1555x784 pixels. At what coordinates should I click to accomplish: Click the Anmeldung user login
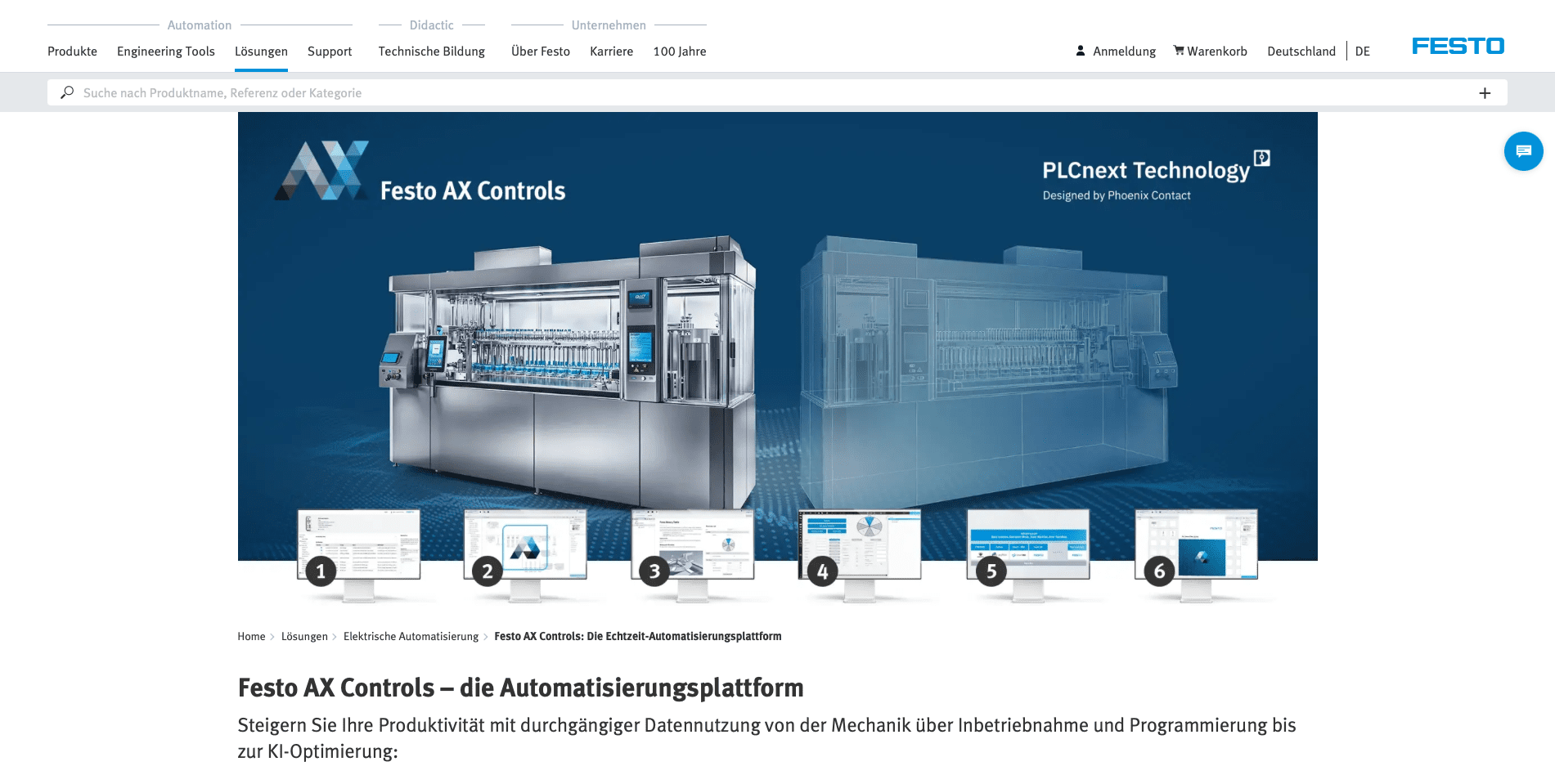(1116, 52)
